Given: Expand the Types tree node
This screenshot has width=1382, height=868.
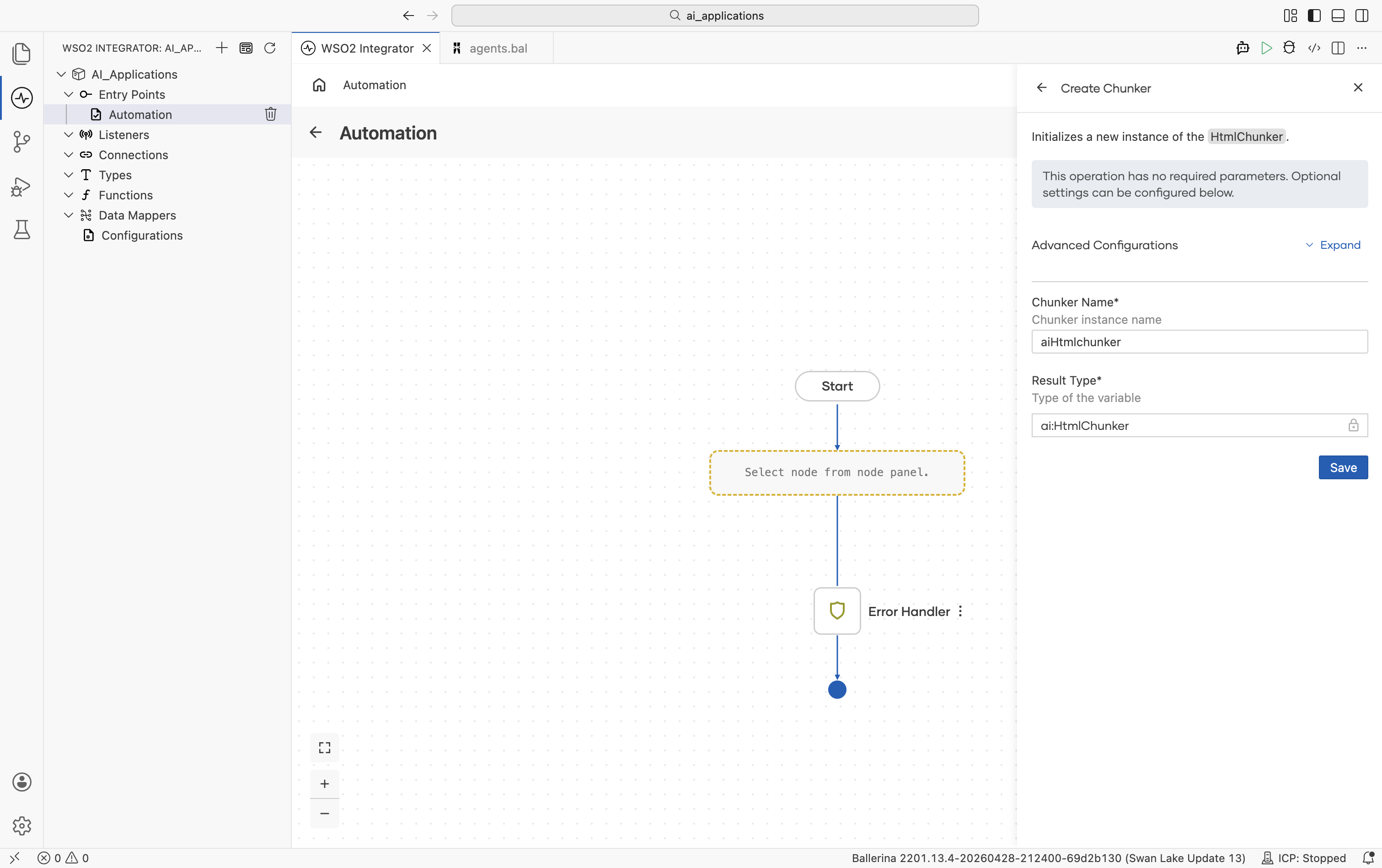Looking at the screenshot, I should (x=69, y=175).
